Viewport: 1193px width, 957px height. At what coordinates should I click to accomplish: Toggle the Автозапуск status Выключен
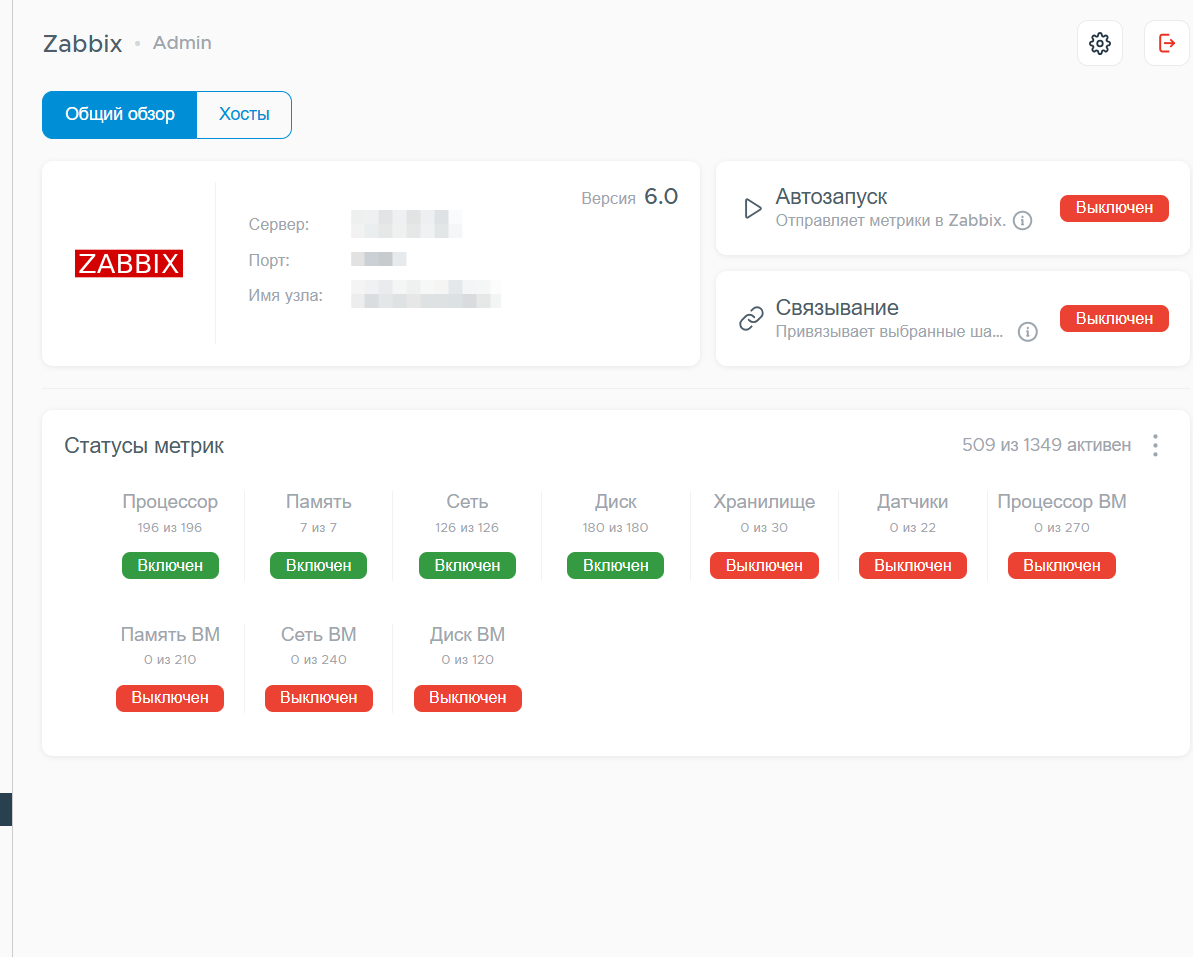[1114, 208]
